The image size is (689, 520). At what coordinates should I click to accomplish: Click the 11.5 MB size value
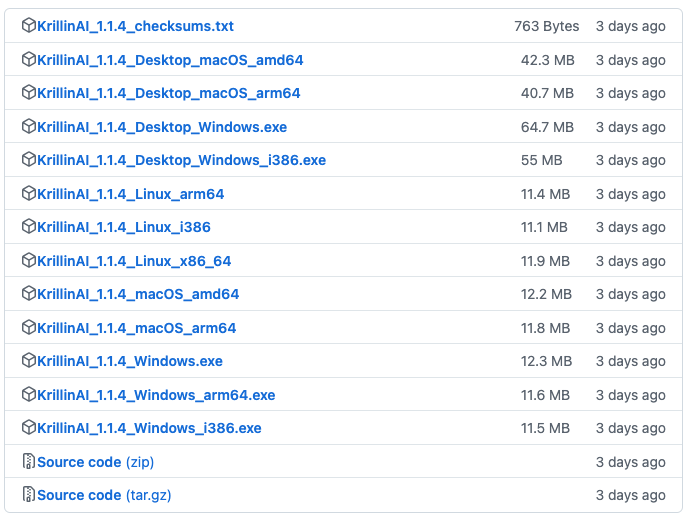[x=545, y=428]
